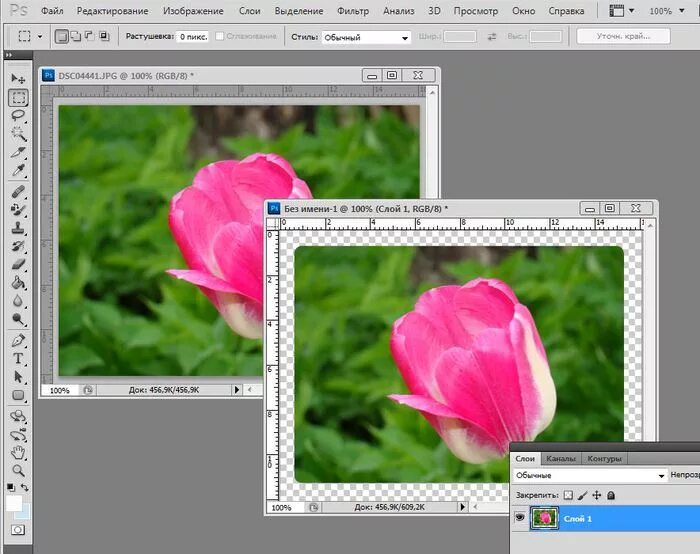Select the Hand tool
Viewport: 700px width, 554px height.
(18, 453)
